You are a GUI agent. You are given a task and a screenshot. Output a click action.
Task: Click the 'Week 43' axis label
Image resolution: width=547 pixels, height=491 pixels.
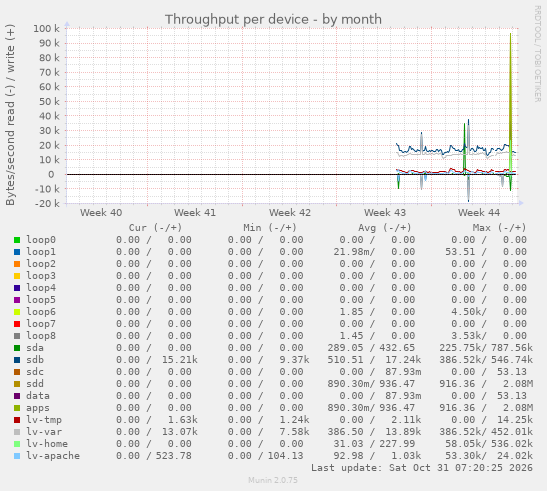tap(385, 213)
